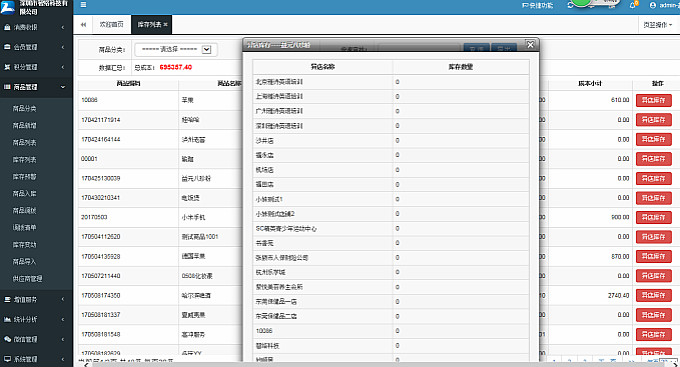The height and width of the screenshot is (367, 680).
Task: Expand the 消费收银 menu chevron
Action: (x=63, y=27)
